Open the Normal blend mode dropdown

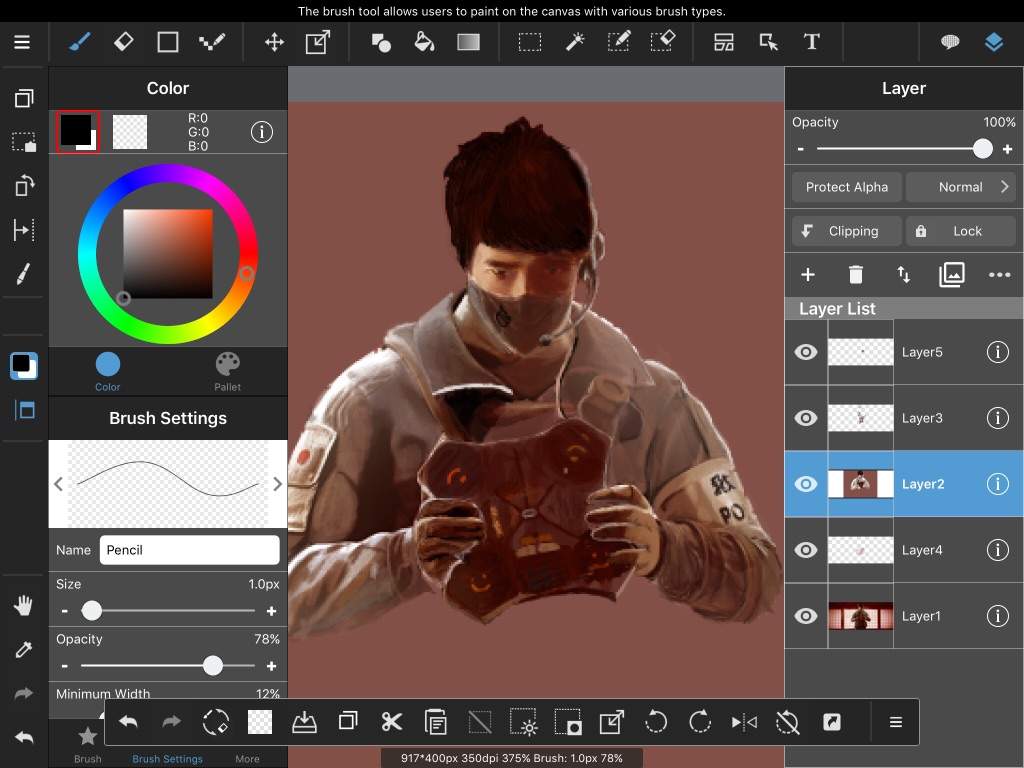click(x=961, y=187)
